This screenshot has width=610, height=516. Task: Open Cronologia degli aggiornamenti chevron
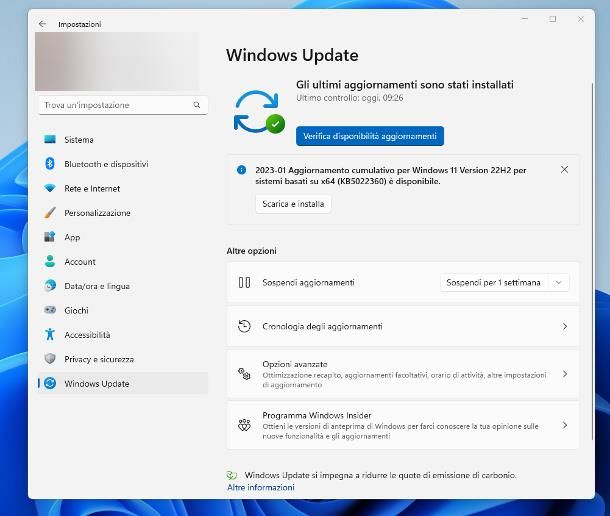pyautogui.click(x=565, y=326)
